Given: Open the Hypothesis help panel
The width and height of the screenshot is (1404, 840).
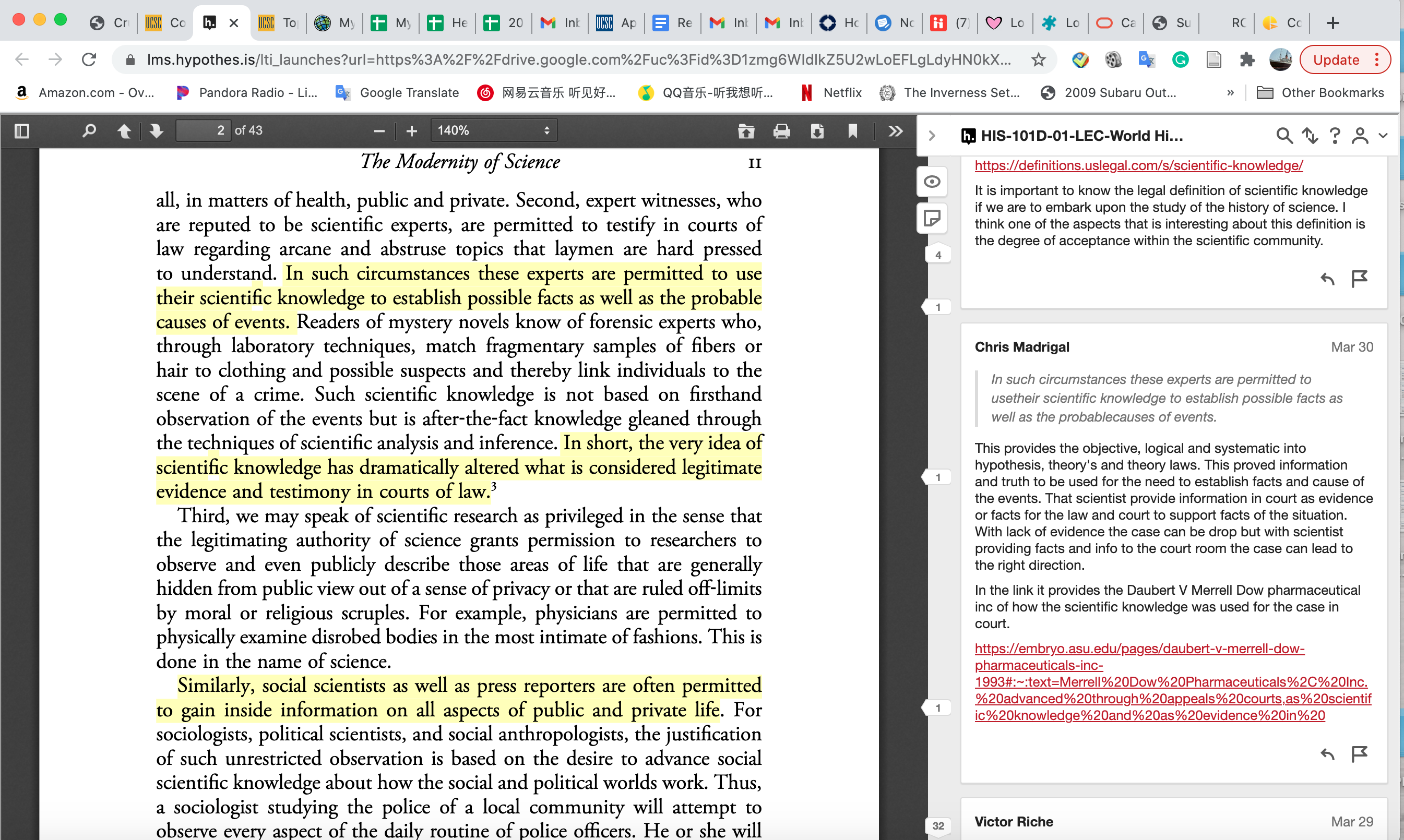Looking at the screenshot, I should tap(1335, 136).
